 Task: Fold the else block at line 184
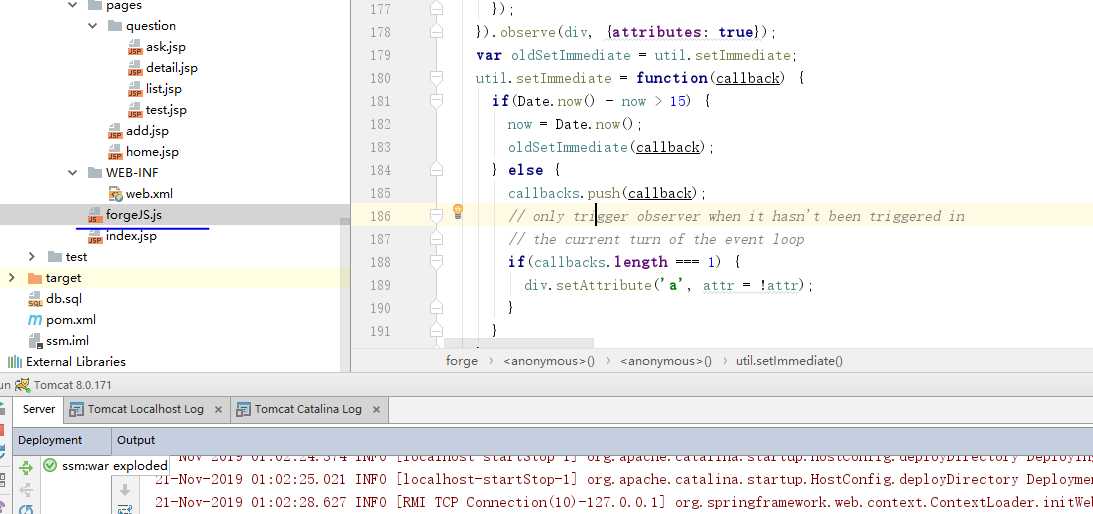click(x=436, y=169)
